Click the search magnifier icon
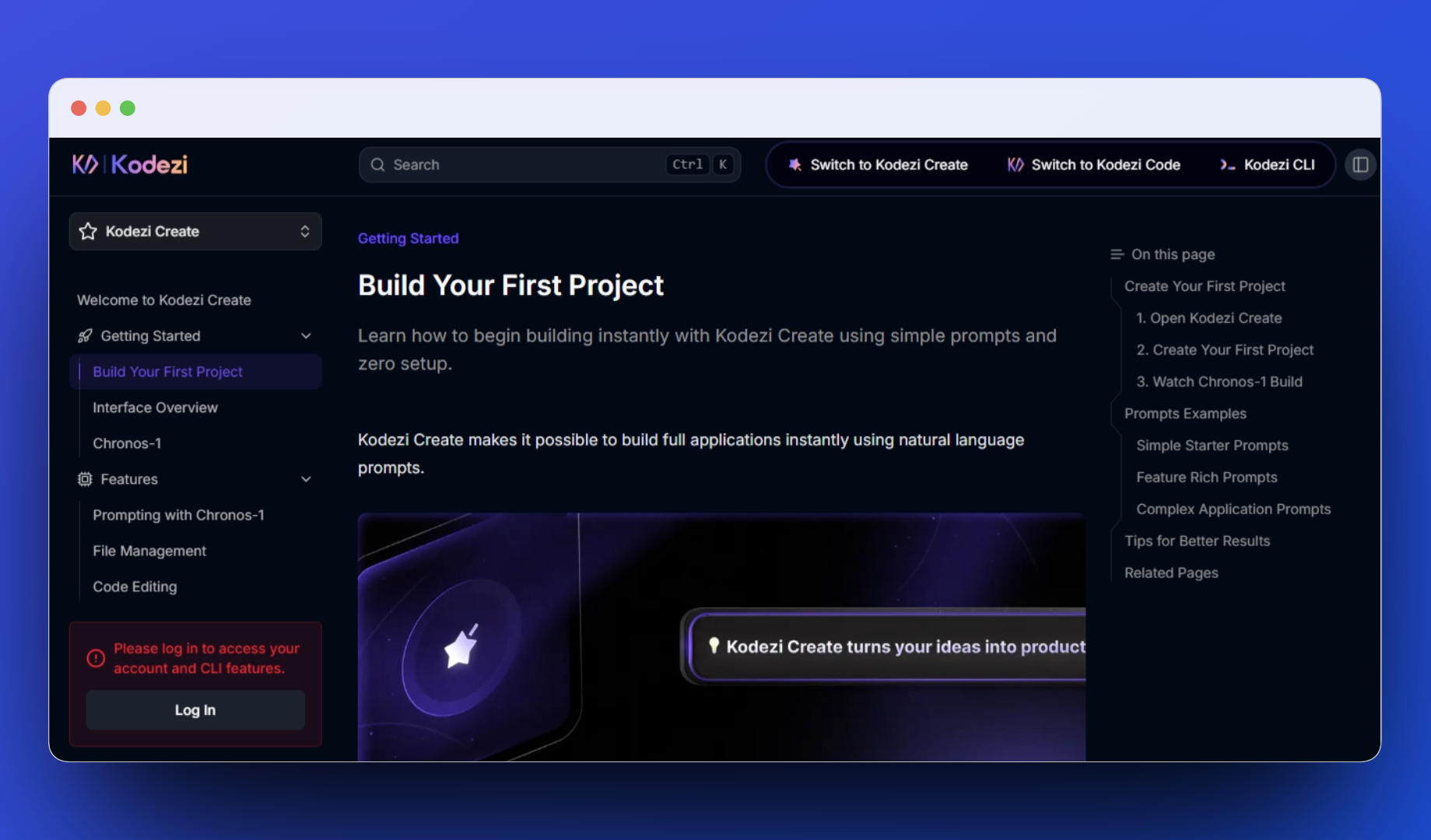 tap(377, 165)
